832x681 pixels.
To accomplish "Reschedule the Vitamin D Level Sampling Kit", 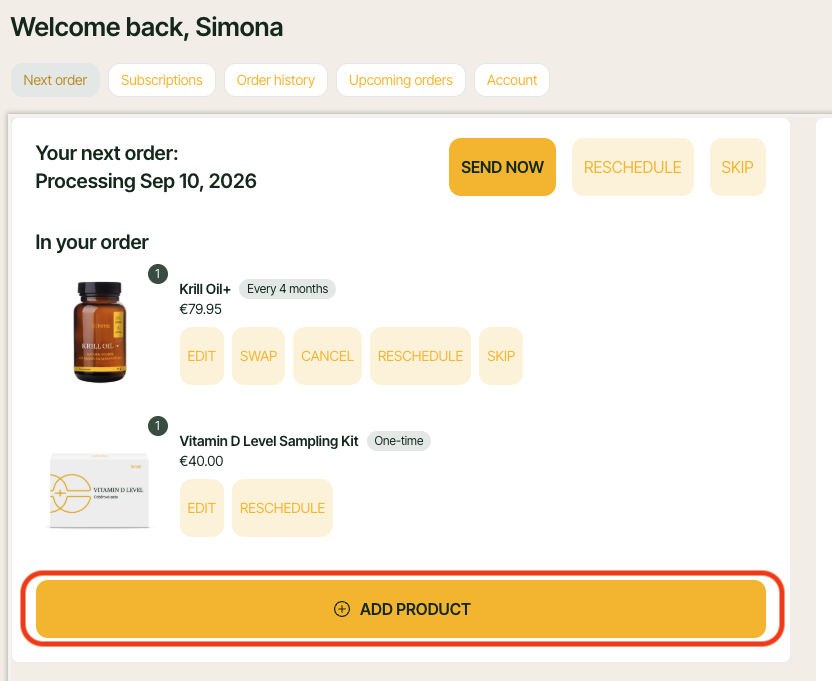I will coord(282,508).
